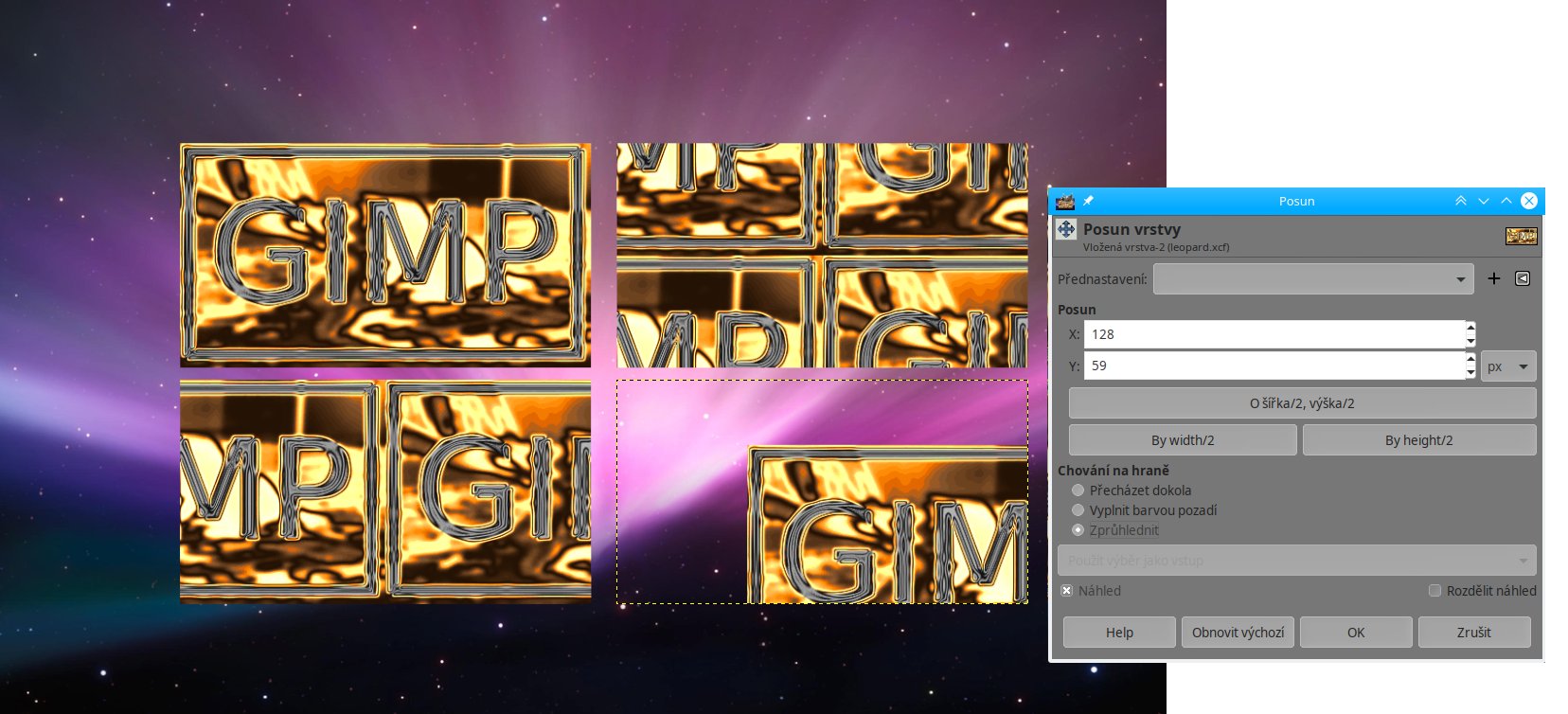Click the GIMP window menu icon in titlebar
The height and width of the screenshot is (714, 1568).
pyautogui.click(x=1065, y=201)
